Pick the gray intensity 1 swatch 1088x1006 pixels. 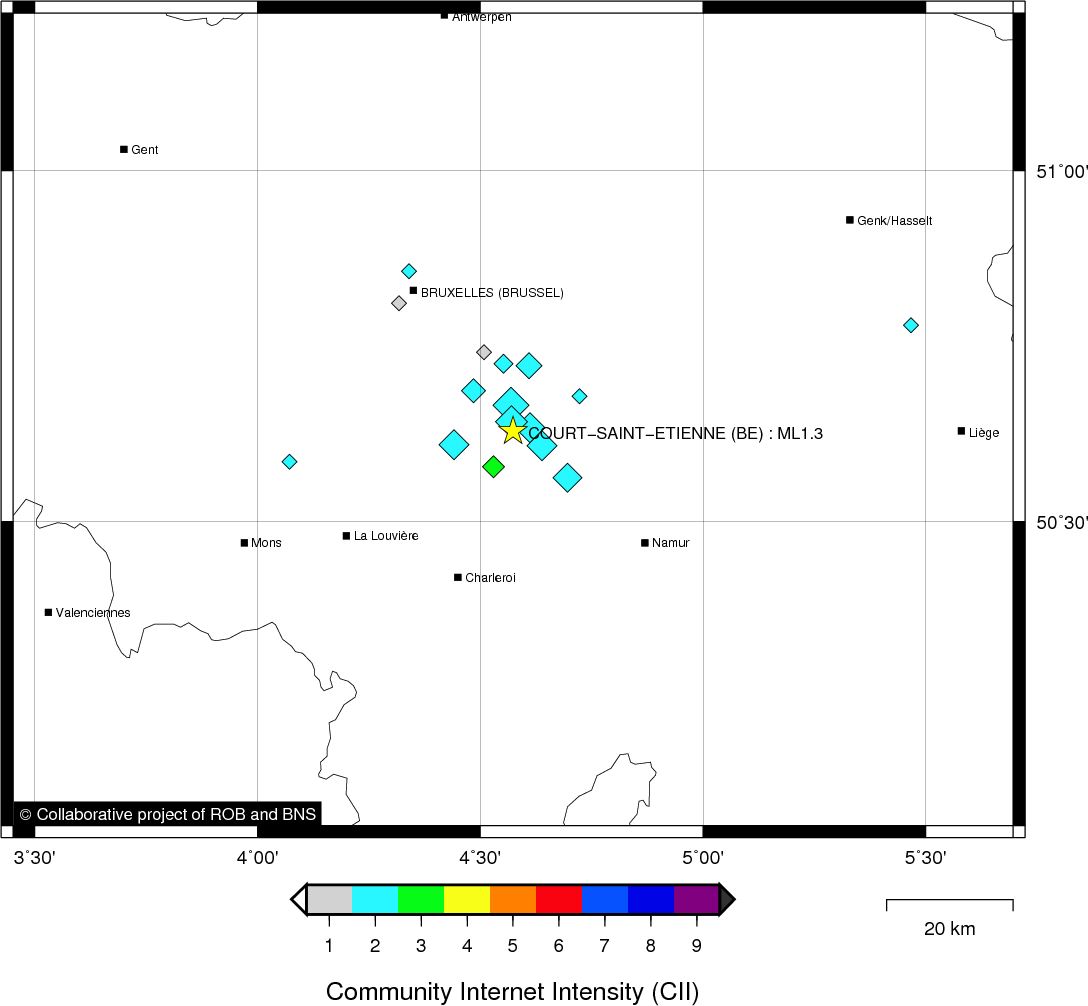(329, 899)
